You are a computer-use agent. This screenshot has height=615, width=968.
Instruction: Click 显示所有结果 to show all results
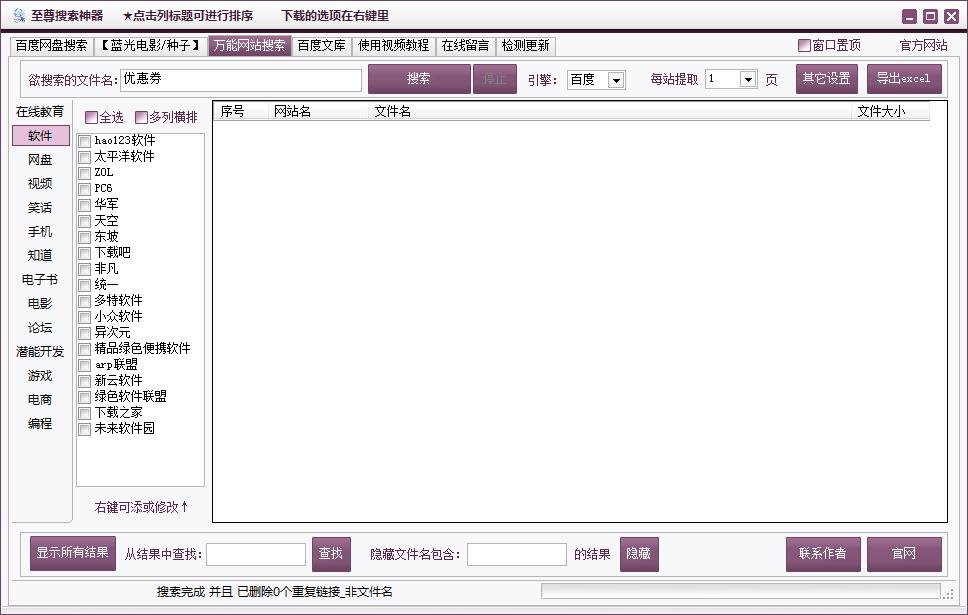[72, 553]
